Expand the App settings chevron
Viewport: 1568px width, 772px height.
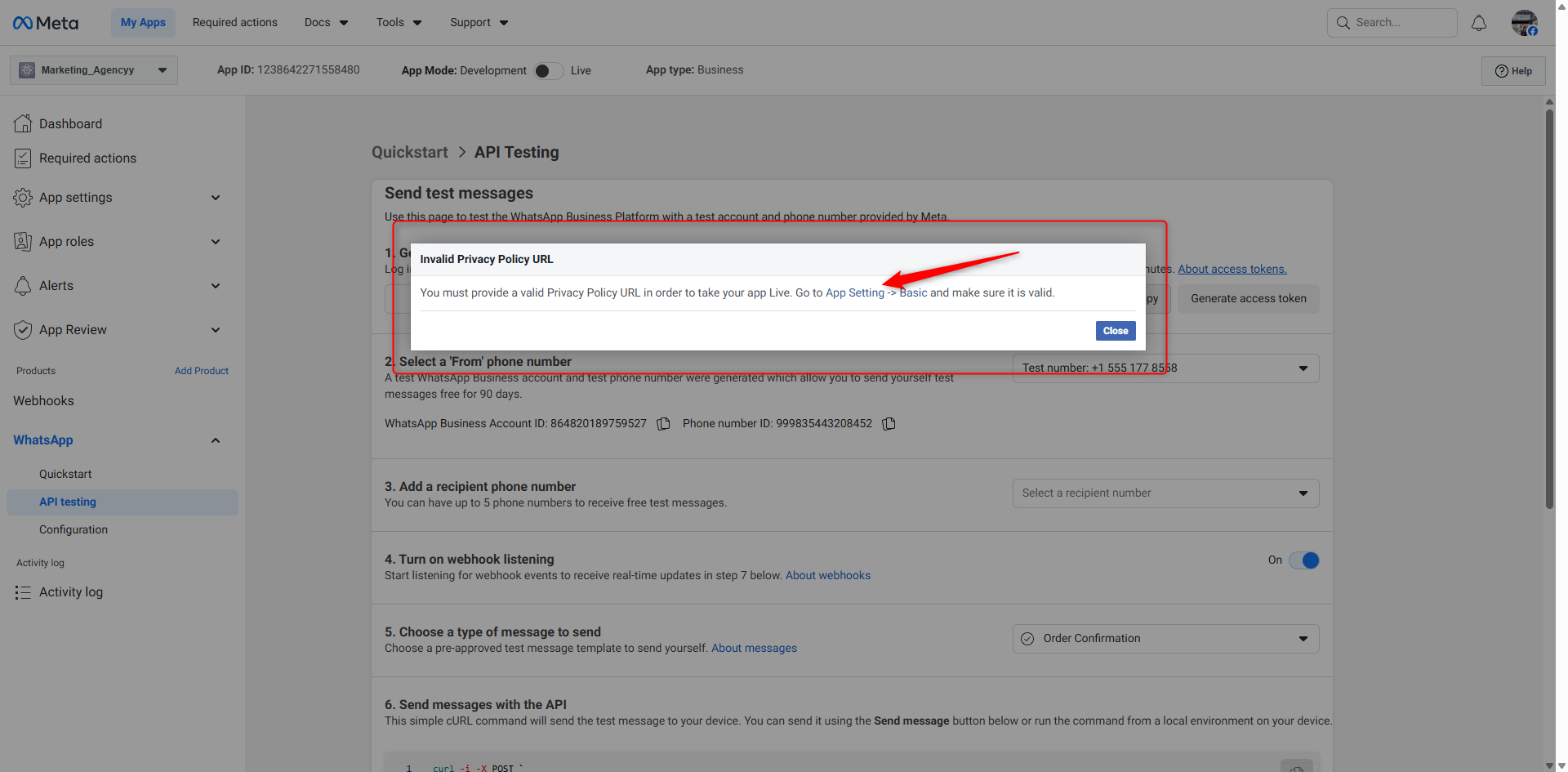216,198
